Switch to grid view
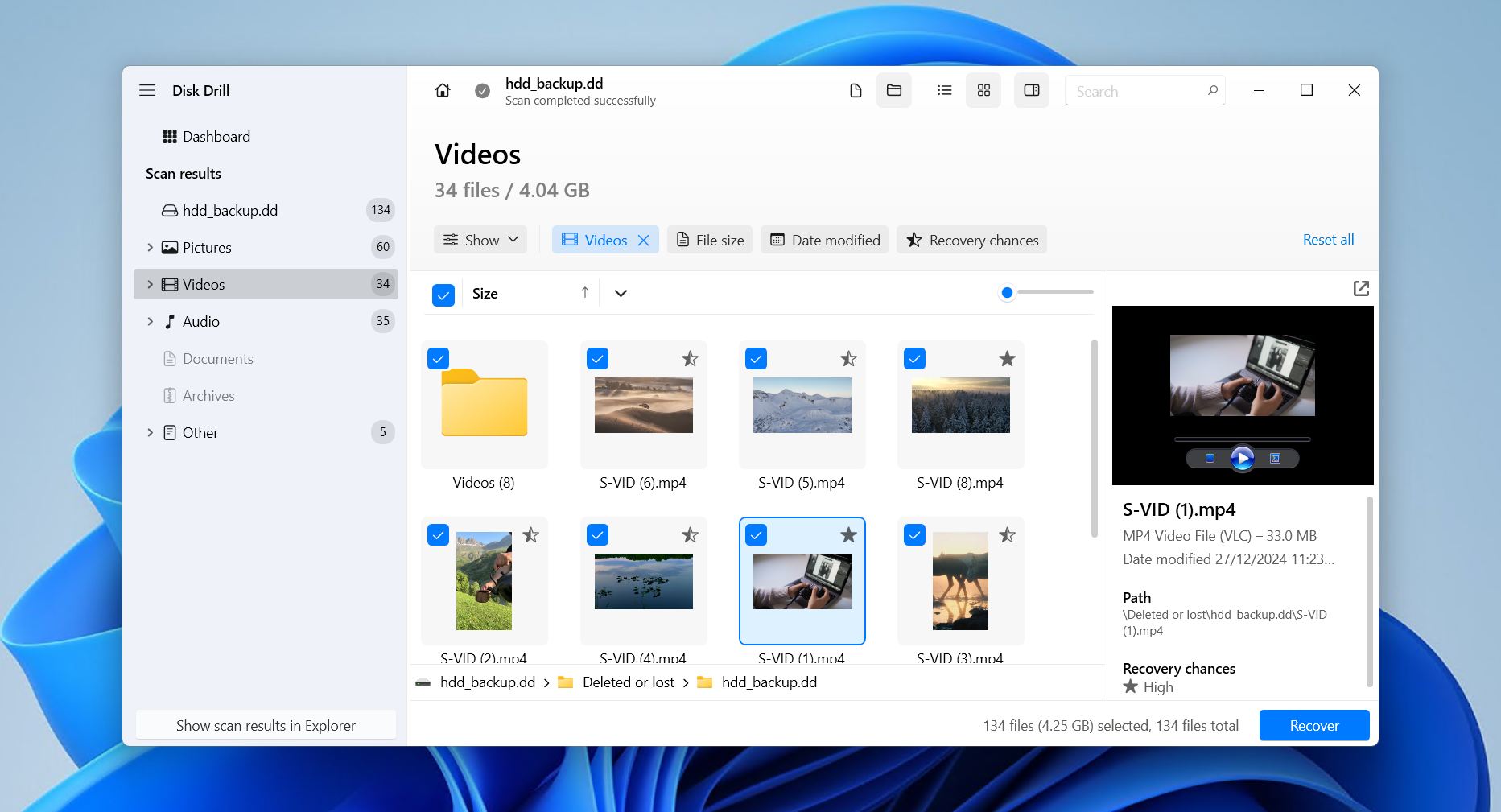Image resolution: width=1501 pixels, height=812 pixels. pos(983,90)
